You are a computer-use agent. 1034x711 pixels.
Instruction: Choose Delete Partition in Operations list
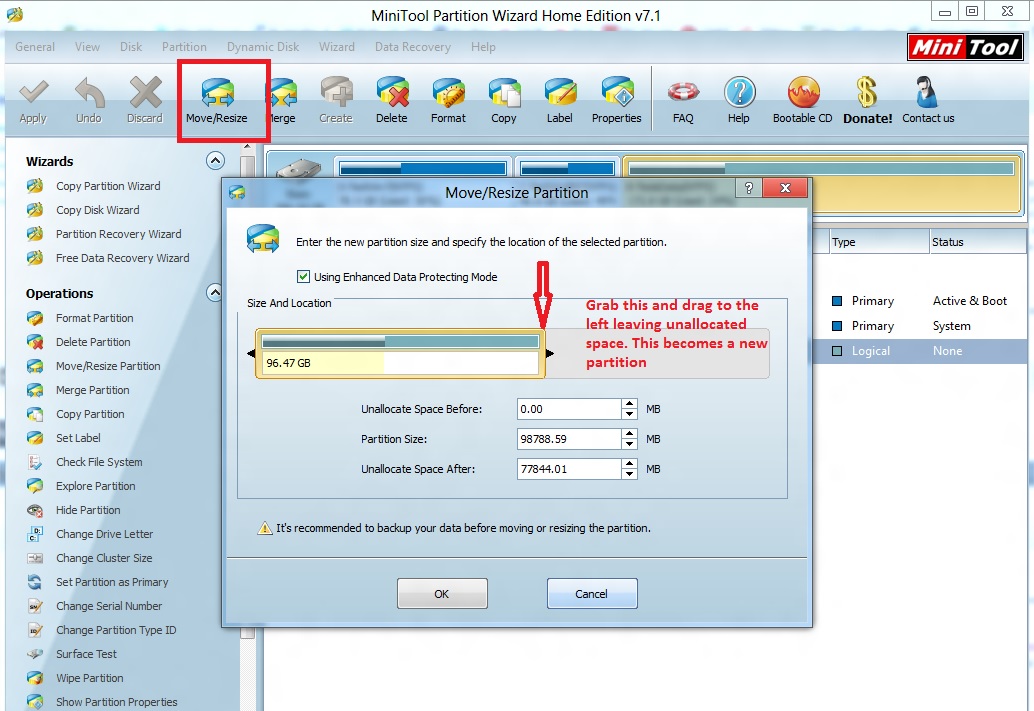(x=93, y=342)
